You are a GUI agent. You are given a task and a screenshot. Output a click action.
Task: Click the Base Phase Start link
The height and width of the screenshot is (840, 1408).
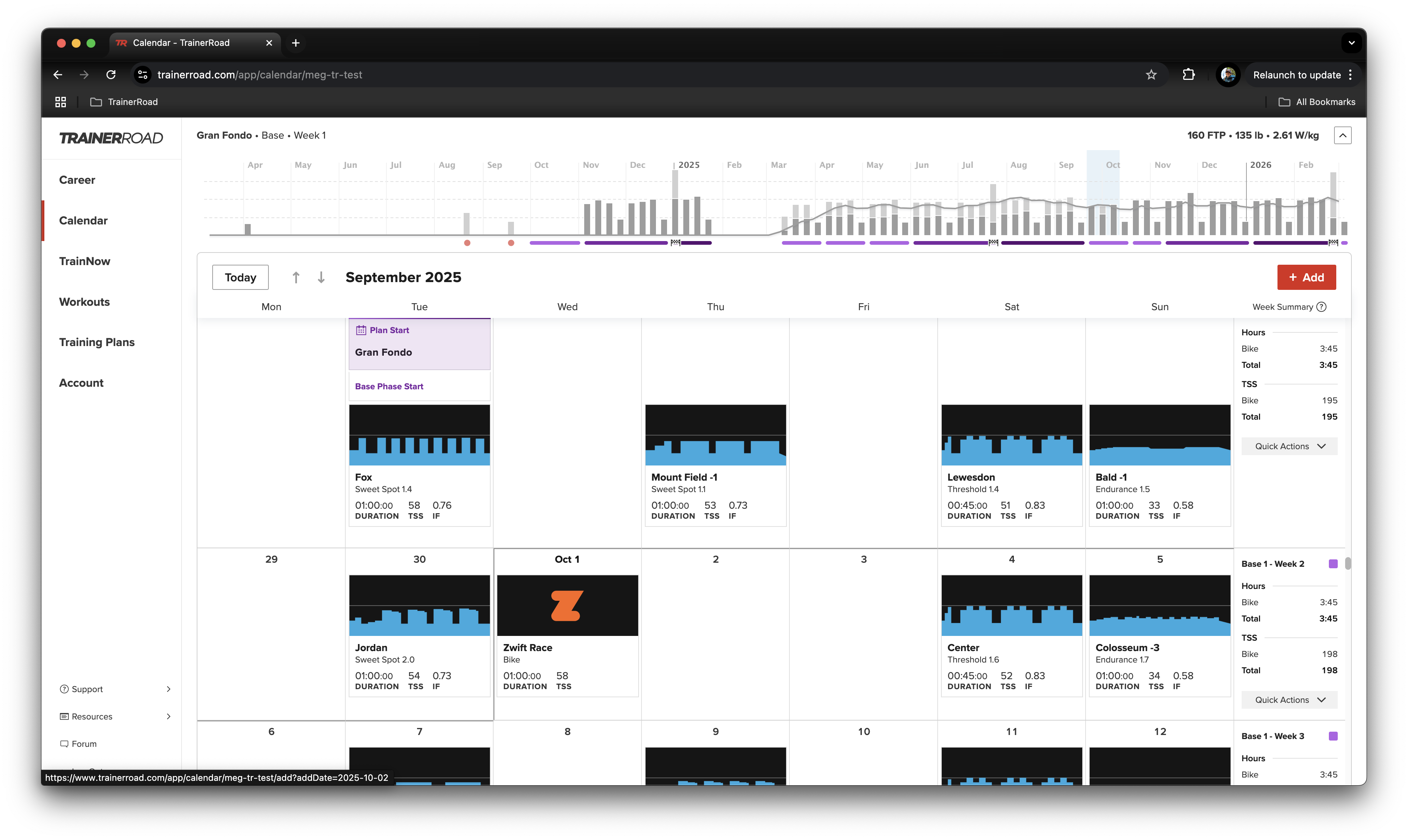[389, 386]
